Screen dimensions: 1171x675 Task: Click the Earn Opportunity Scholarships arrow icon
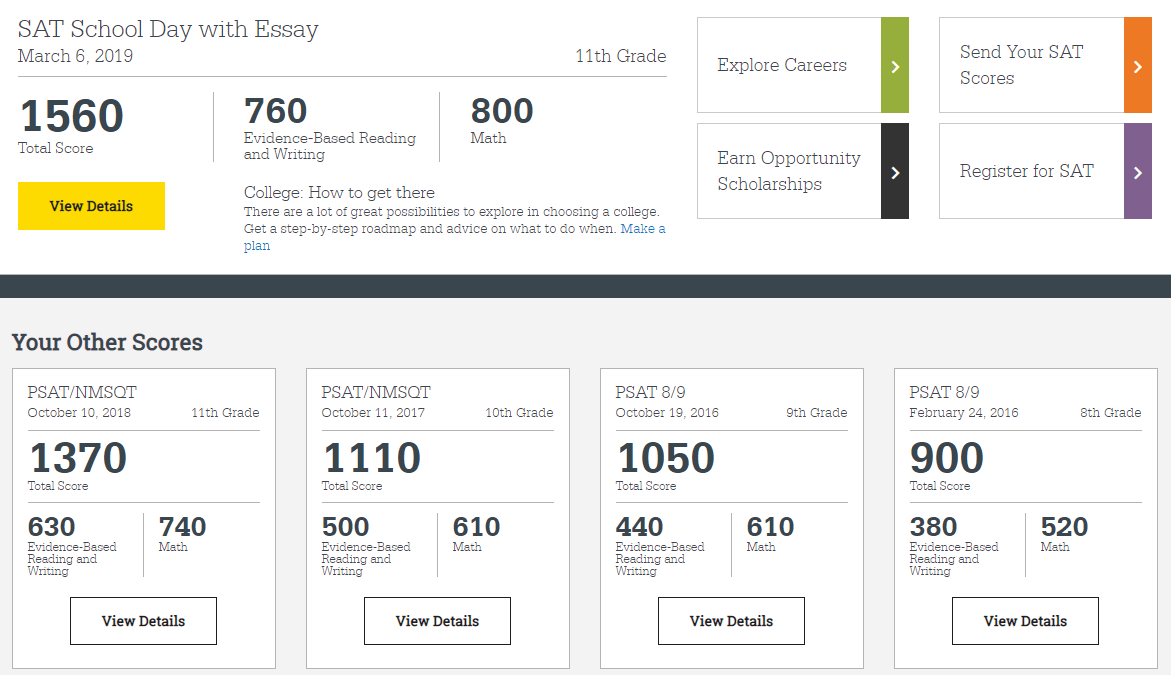click(894, 171)
